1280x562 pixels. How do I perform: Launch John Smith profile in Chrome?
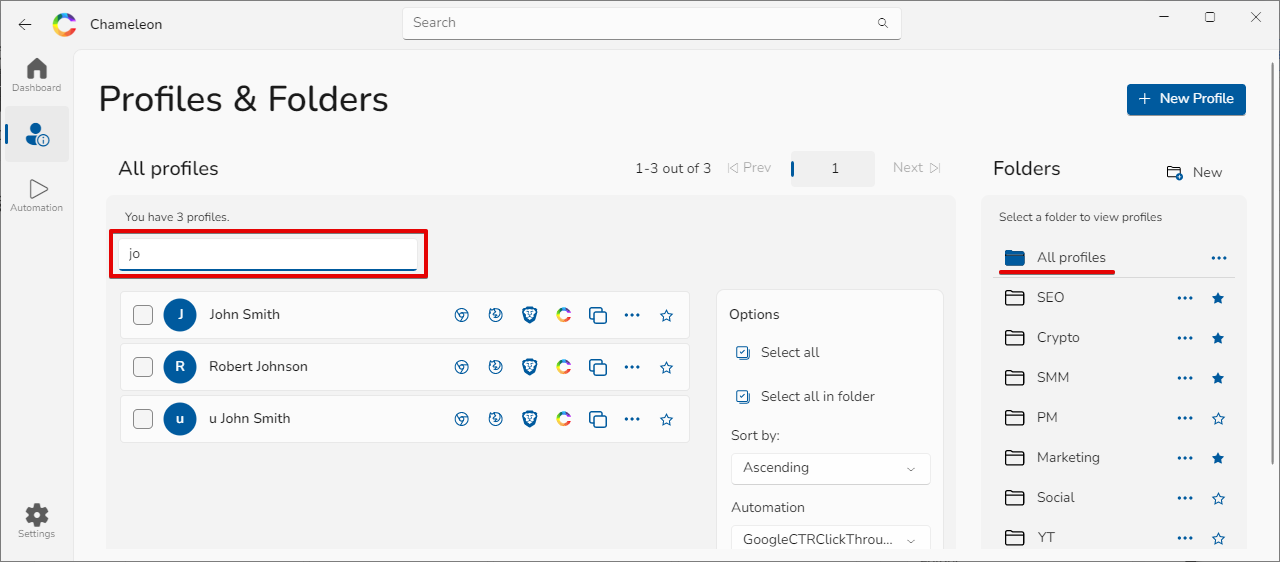(462, 315)
